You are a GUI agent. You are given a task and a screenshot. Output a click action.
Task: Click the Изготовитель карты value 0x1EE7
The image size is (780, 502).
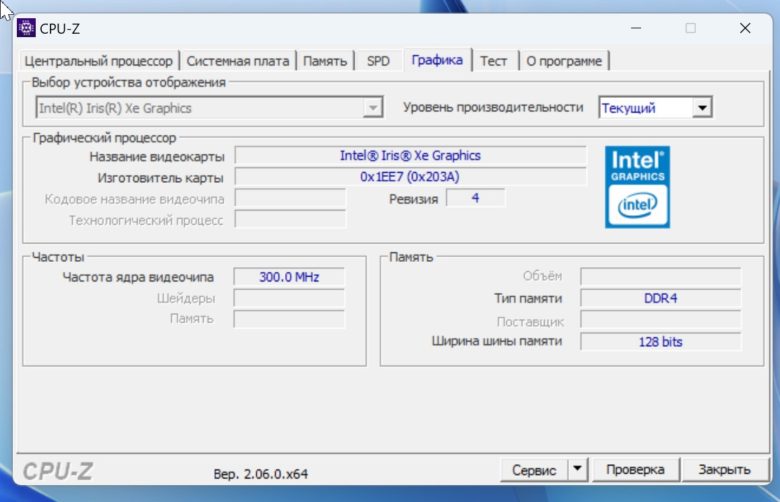(410, 177)
